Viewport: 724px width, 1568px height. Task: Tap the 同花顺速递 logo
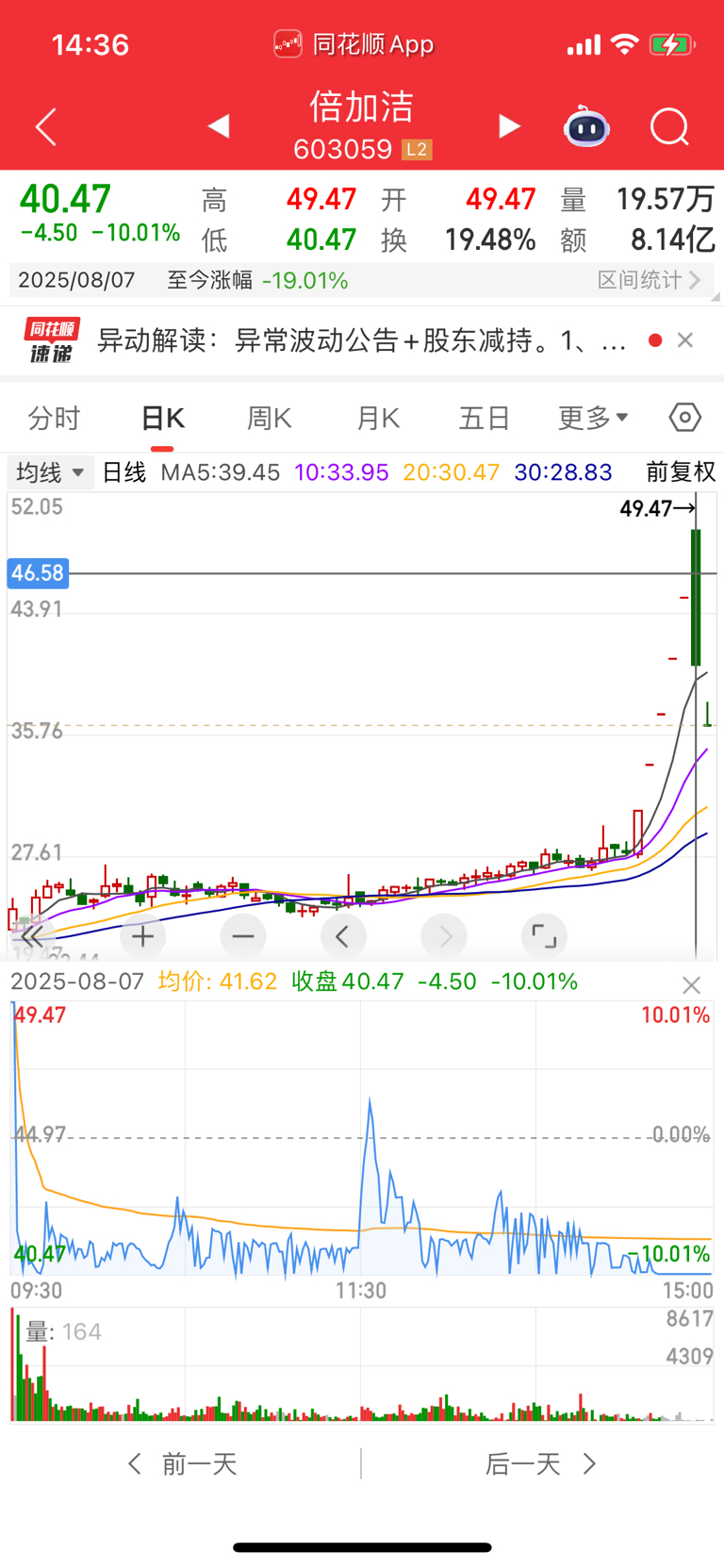51,340
